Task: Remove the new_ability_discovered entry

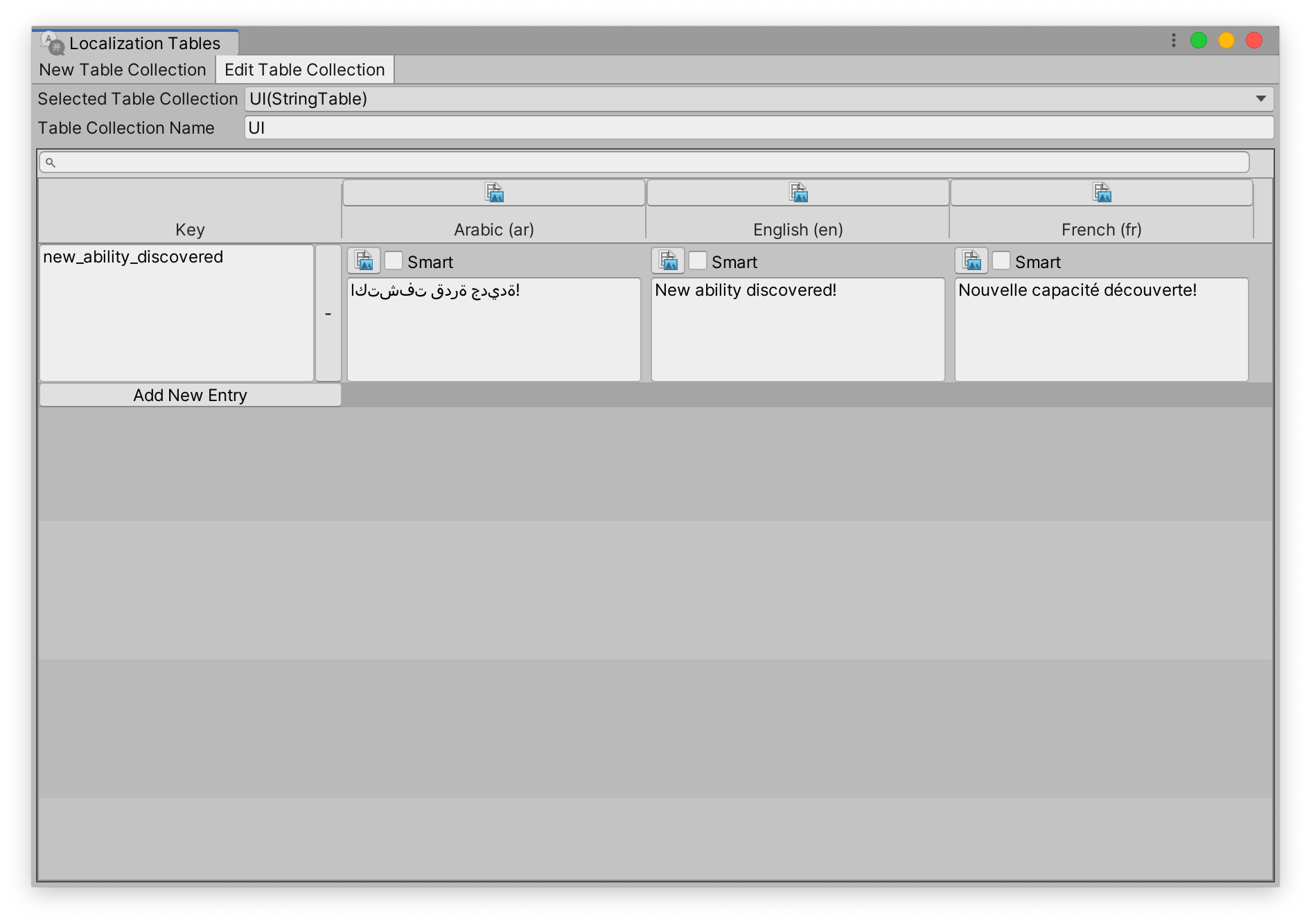Action: click(x=329, y=312)
